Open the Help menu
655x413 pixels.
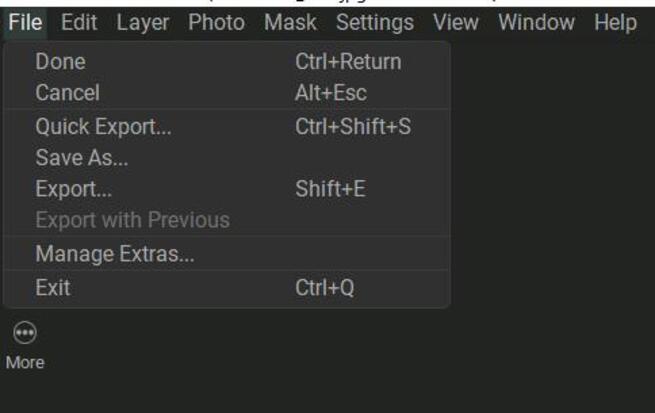pos(614,22)
